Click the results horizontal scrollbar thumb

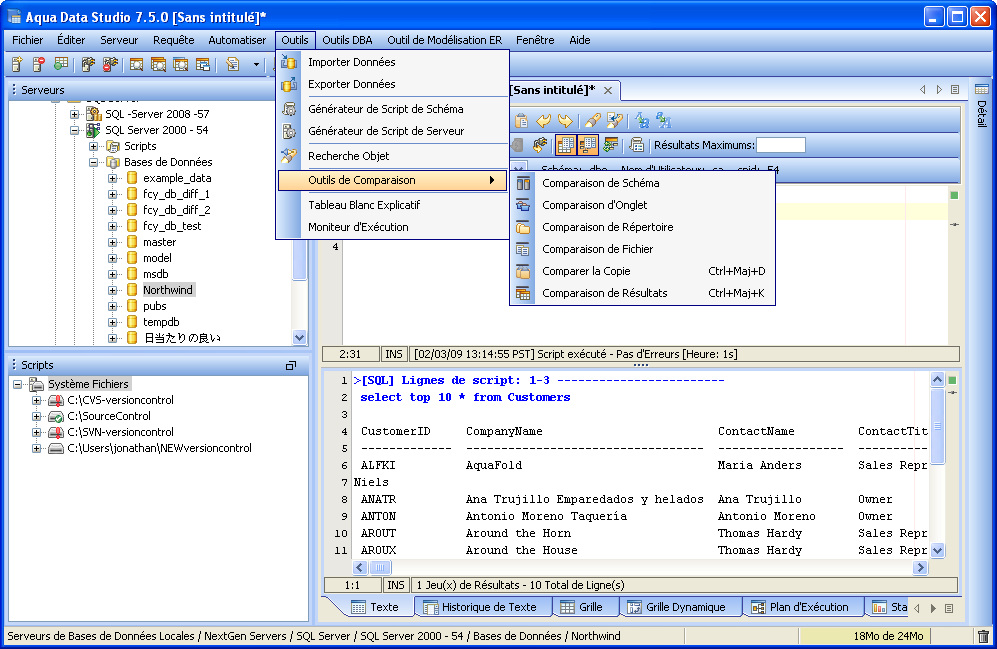380,568
